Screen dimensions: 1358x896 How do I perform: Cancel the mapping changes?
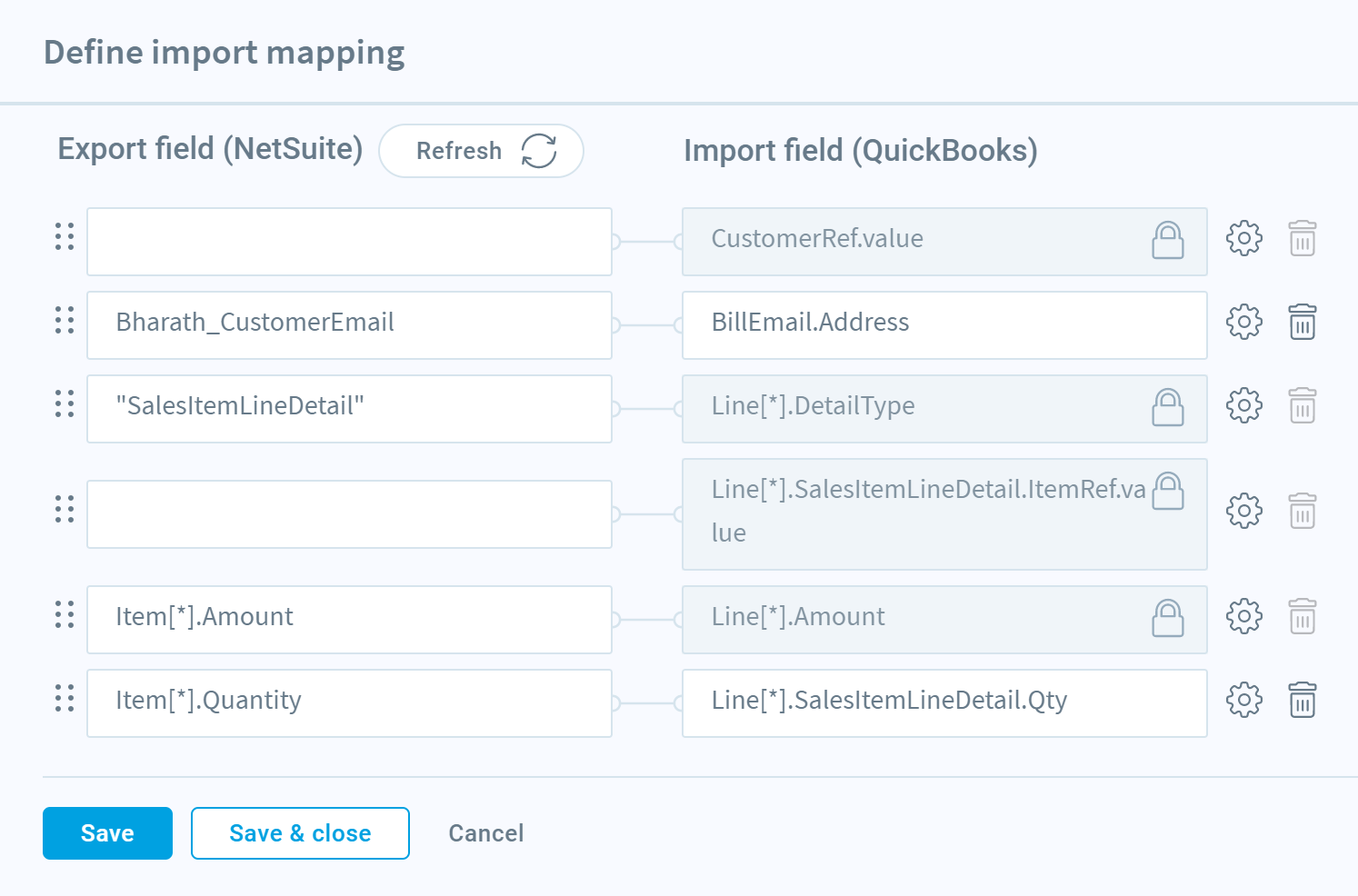486,833
